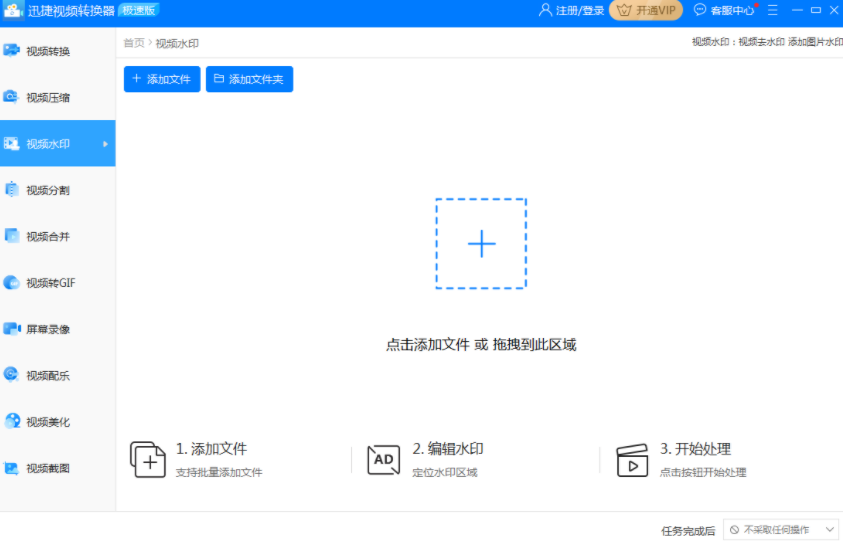Click the 视频水印 sidebar icon

(x=11, y=143)
